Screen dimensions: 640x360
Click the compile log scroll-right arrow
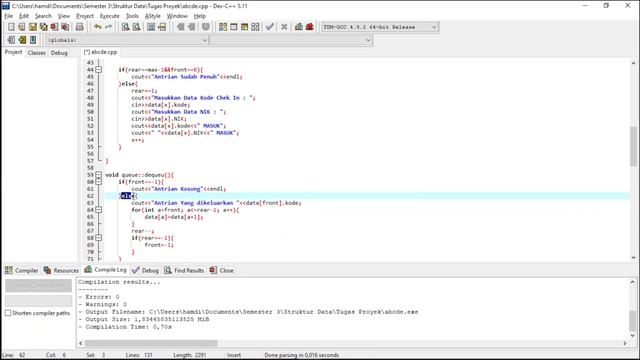[x=624, y=343]
